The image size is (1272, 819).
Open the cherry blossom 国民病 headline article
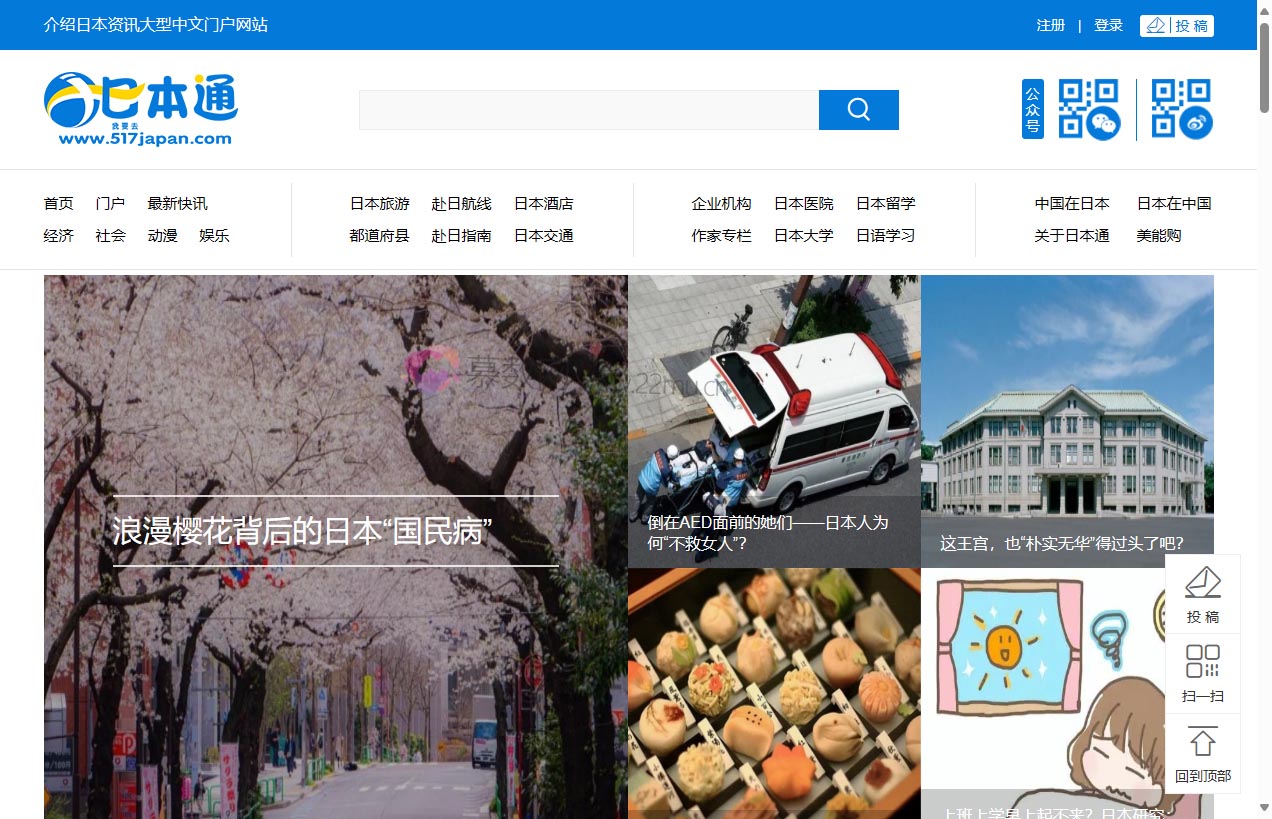point(302,532)
